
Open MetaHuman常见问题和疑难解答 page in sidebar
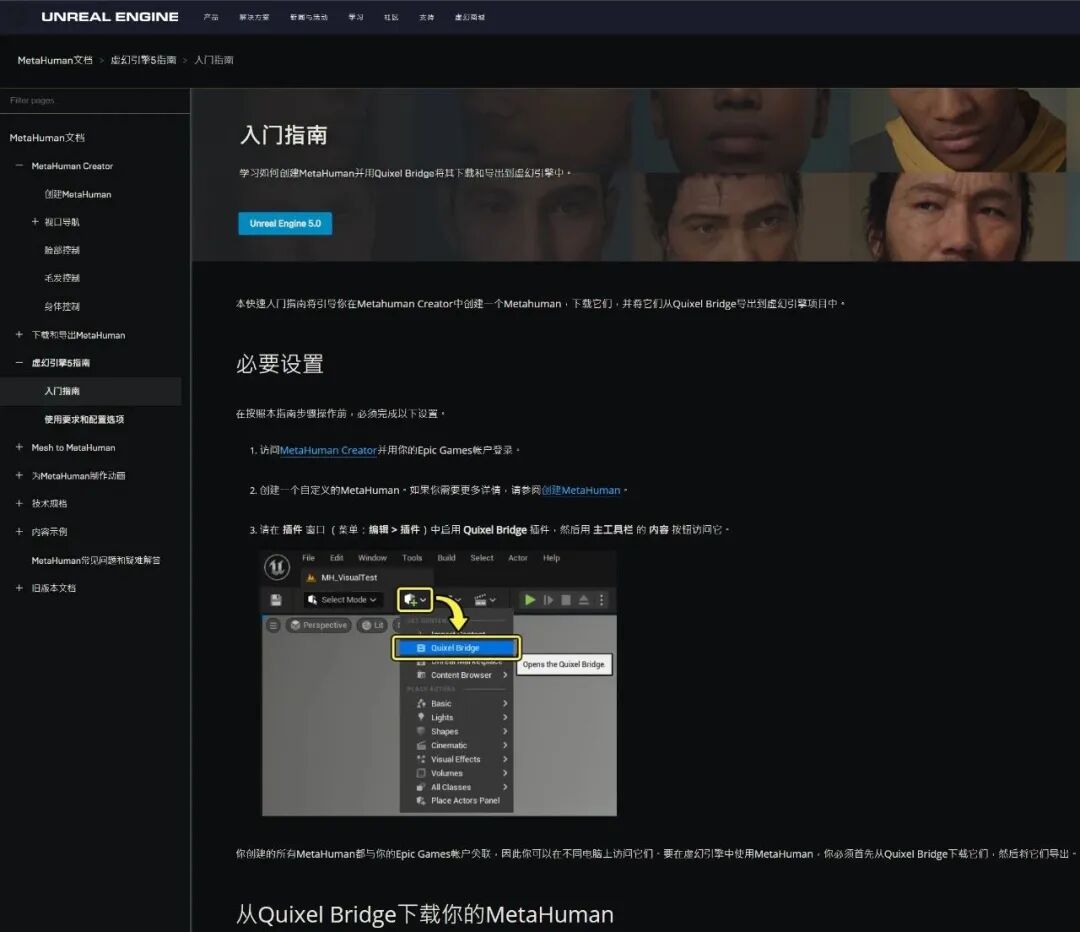tap(96, 560)
